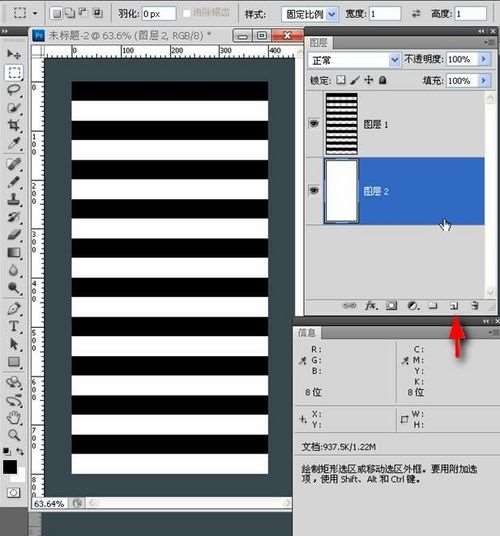The width and height of the screenshot is (500, 536).
Task: Toggle Quick Mask mode
Action: pyautogui.click(x=14, y=493)
